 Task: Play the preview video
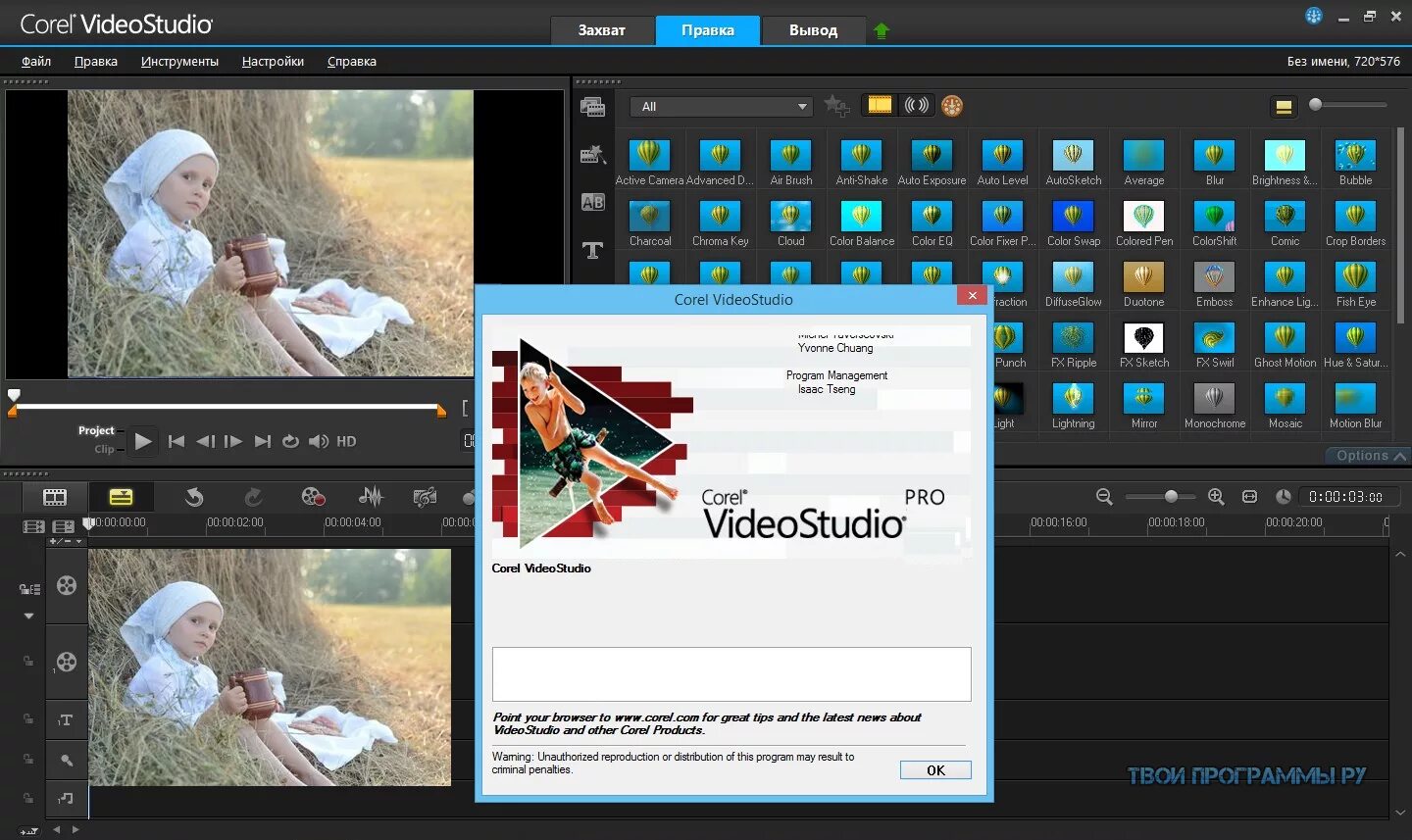(x=143, y=441)
